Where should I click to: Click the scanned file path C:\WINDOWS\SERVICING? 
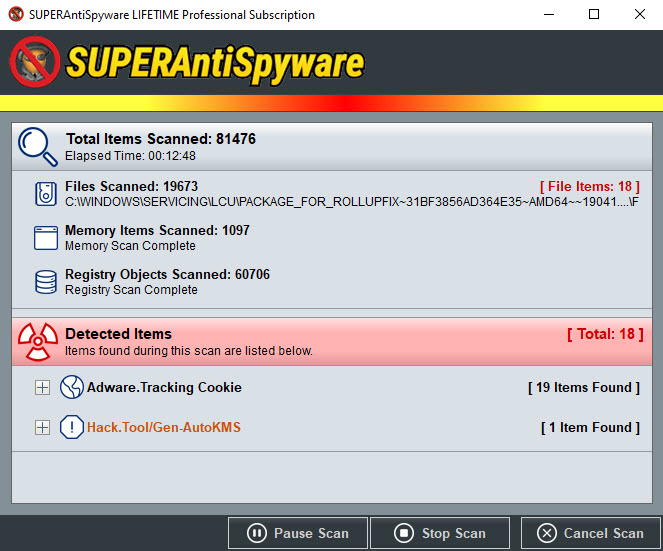tap(352, 202)
